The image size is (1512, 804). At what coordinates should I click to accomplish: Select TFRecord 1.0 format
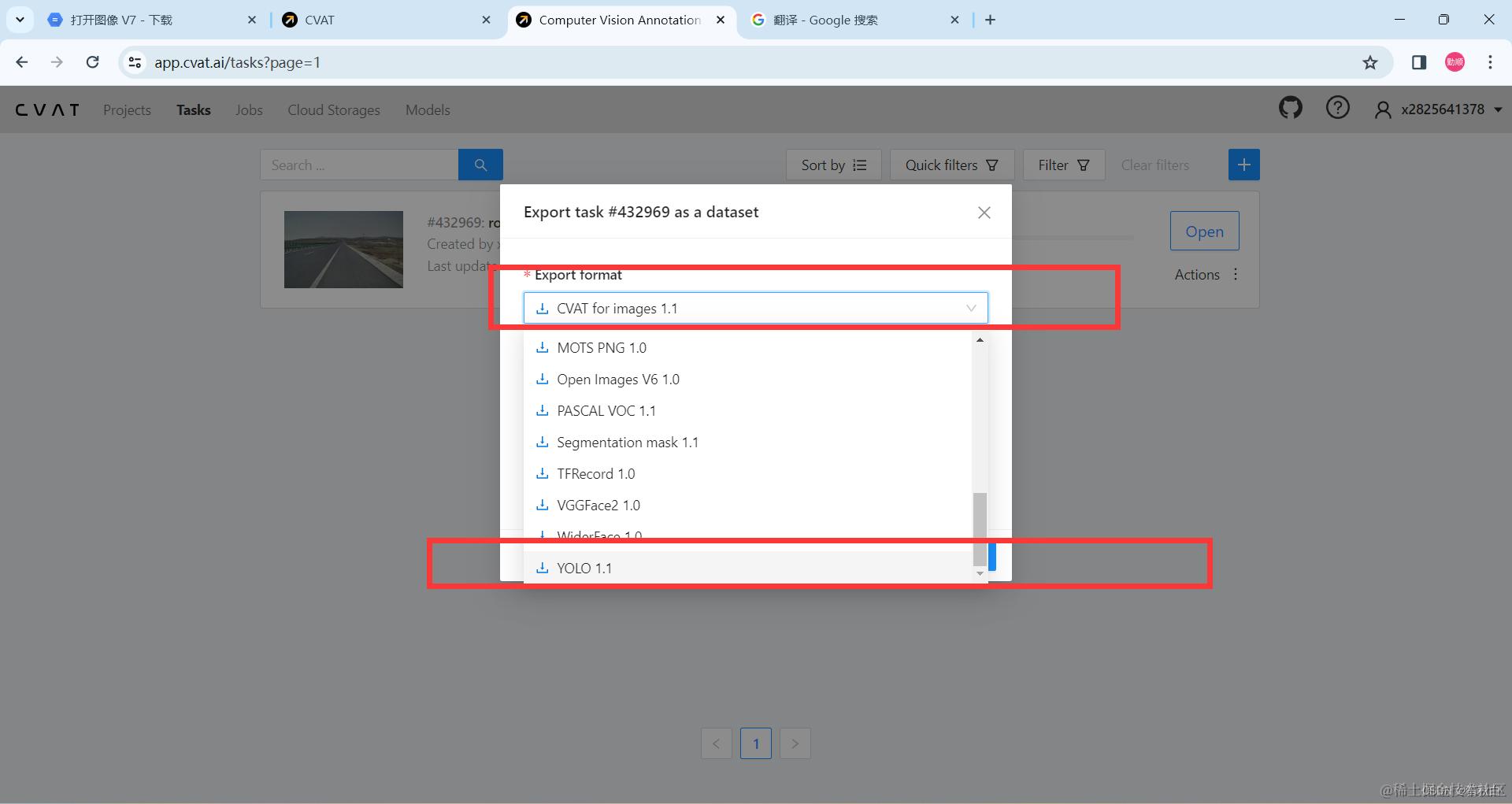(x=748, y=473)
